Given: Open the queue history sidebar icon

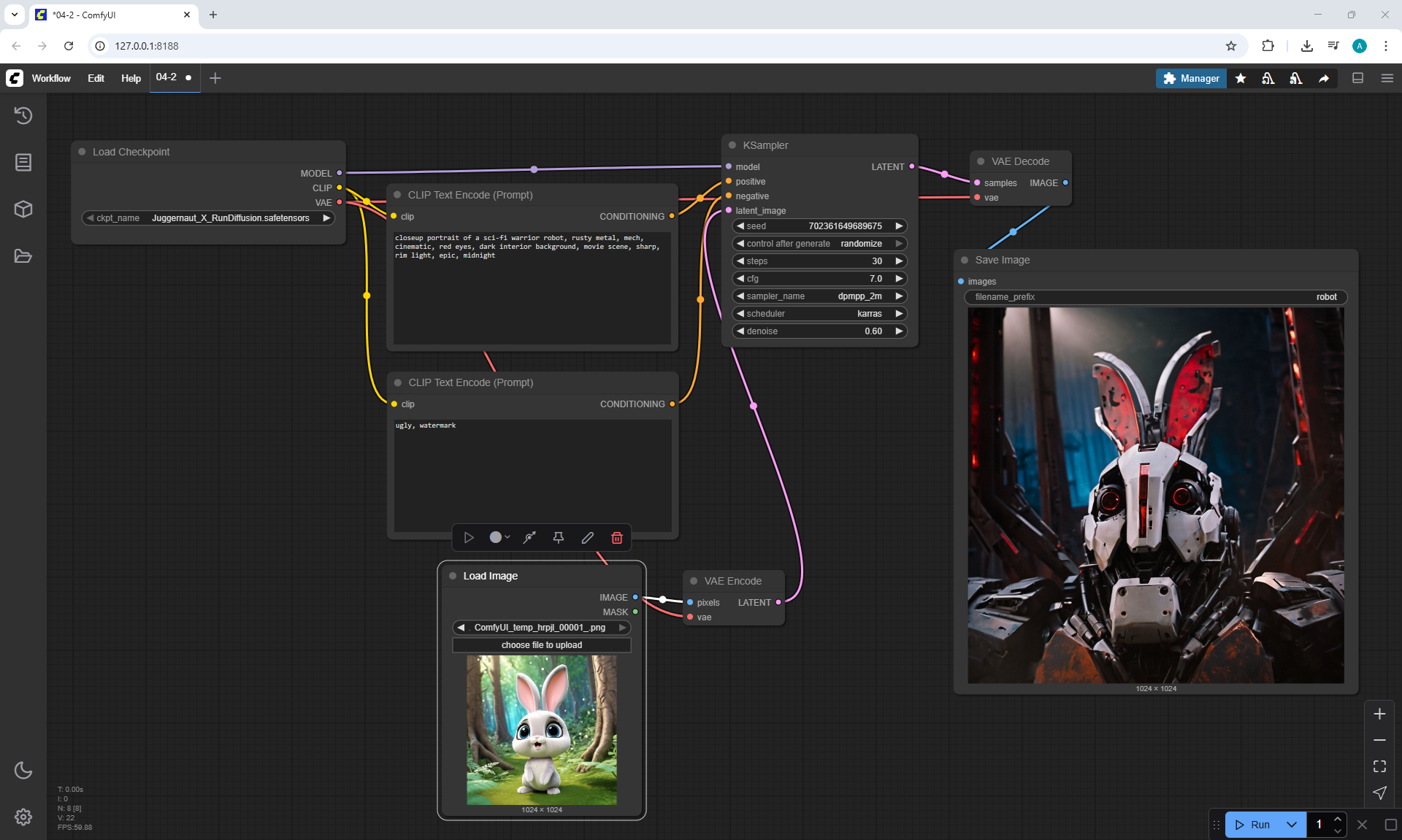Looking at the screenshot, I should pyautogui.click(x=23, y=115).
